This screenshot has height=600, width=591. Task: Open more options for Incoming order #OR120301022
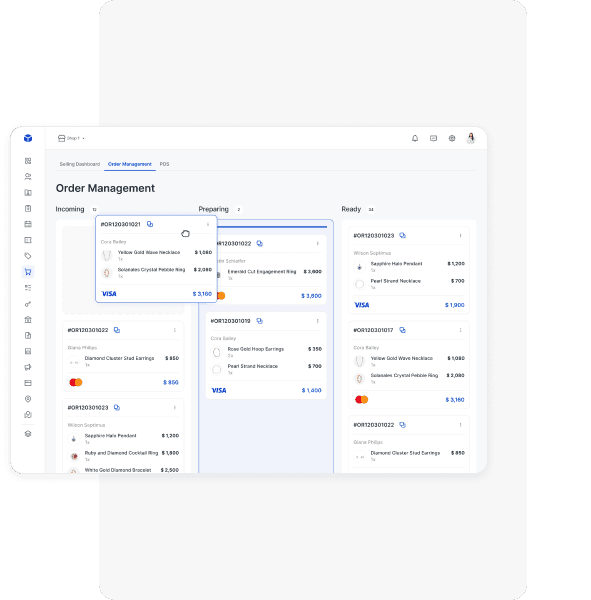pos(175,330)
